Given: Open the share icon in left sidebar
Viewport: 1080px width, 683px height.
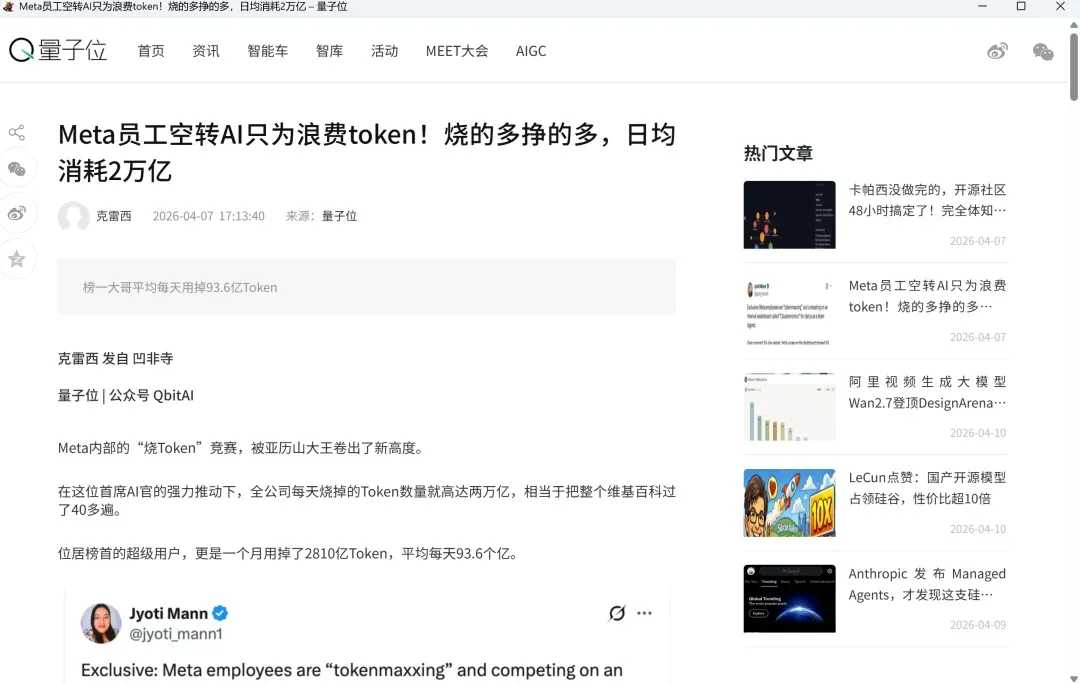Looking at the screenshot, I should pos(17,132).
